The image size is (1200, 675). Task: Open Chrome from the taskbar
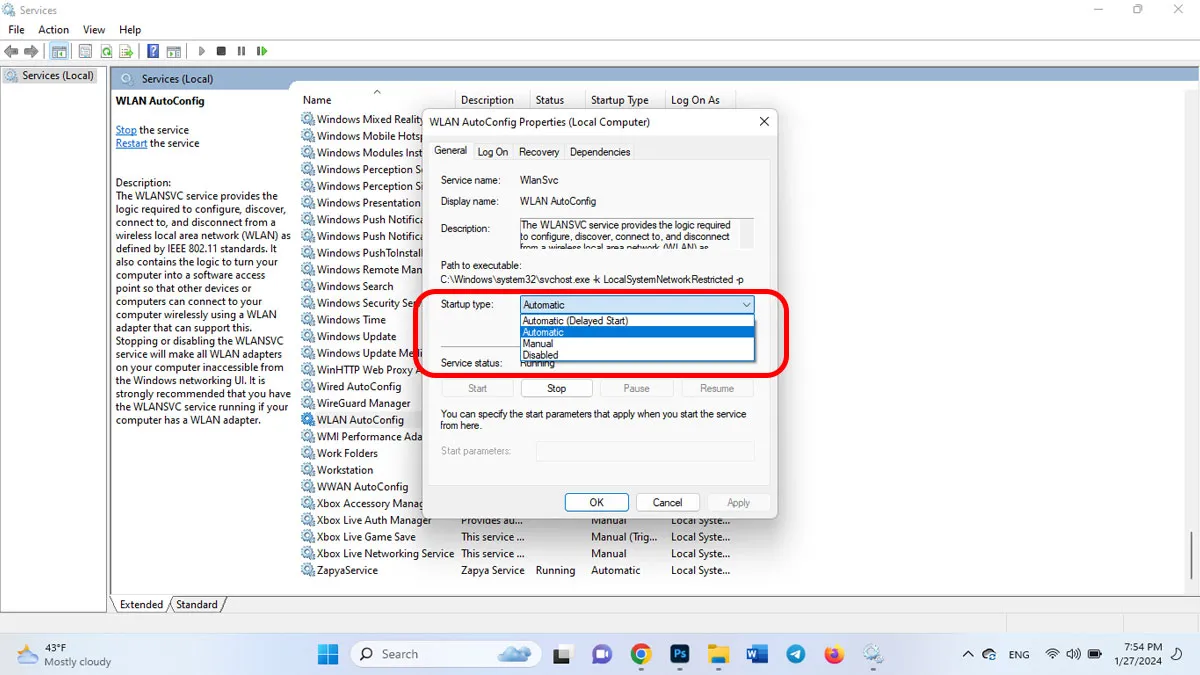click(x=641, y=654)
